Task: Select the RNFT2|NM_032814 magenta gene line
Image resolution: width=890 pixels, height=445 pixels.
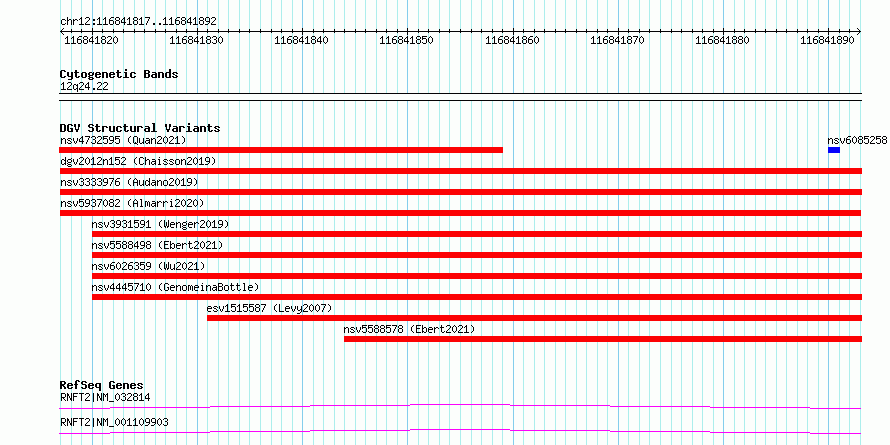Action: (460, 406)
